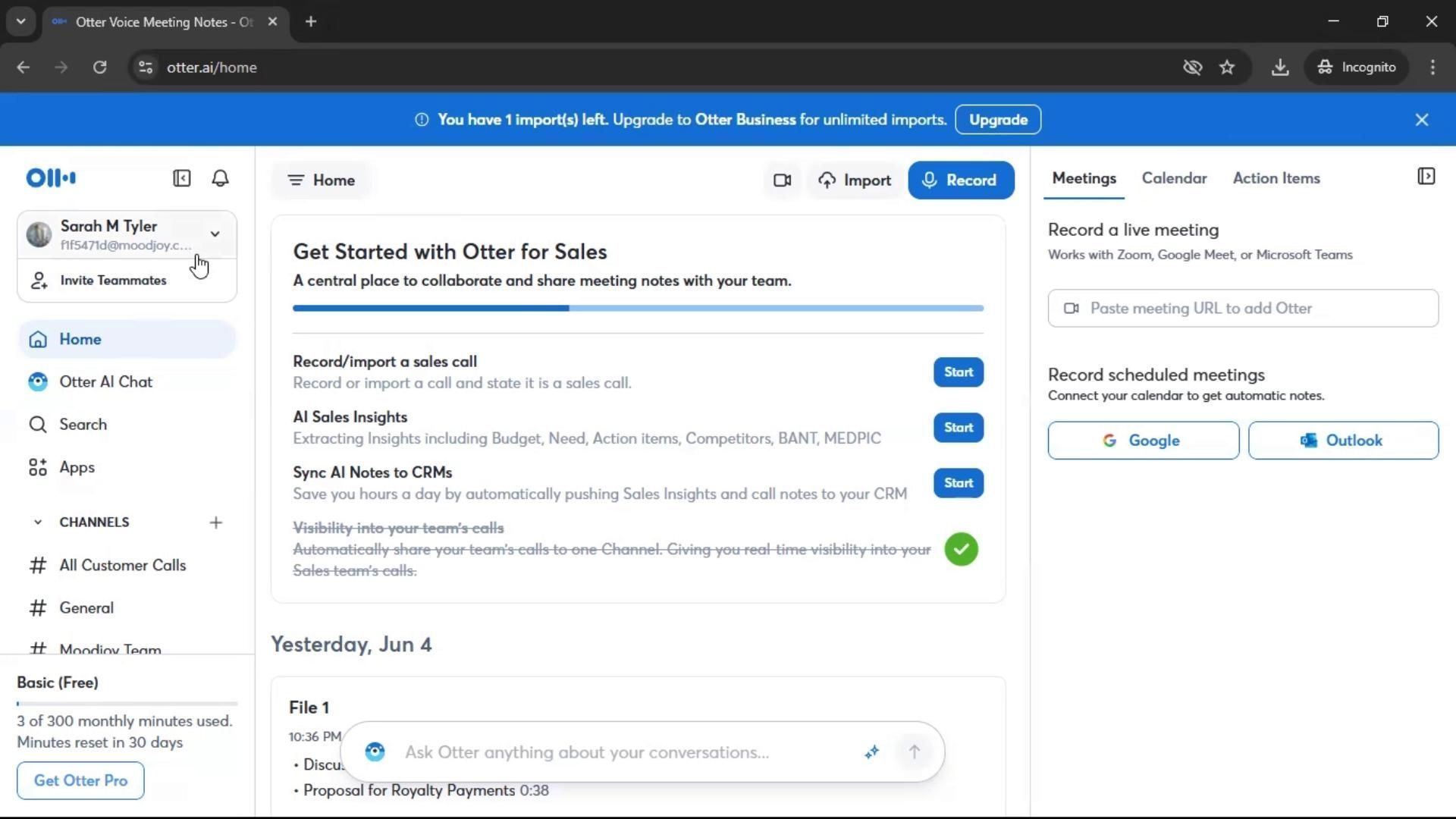Open the Home filter menu
The height and width of the screenshot is (819, 1456).
(x=322, y=180)
